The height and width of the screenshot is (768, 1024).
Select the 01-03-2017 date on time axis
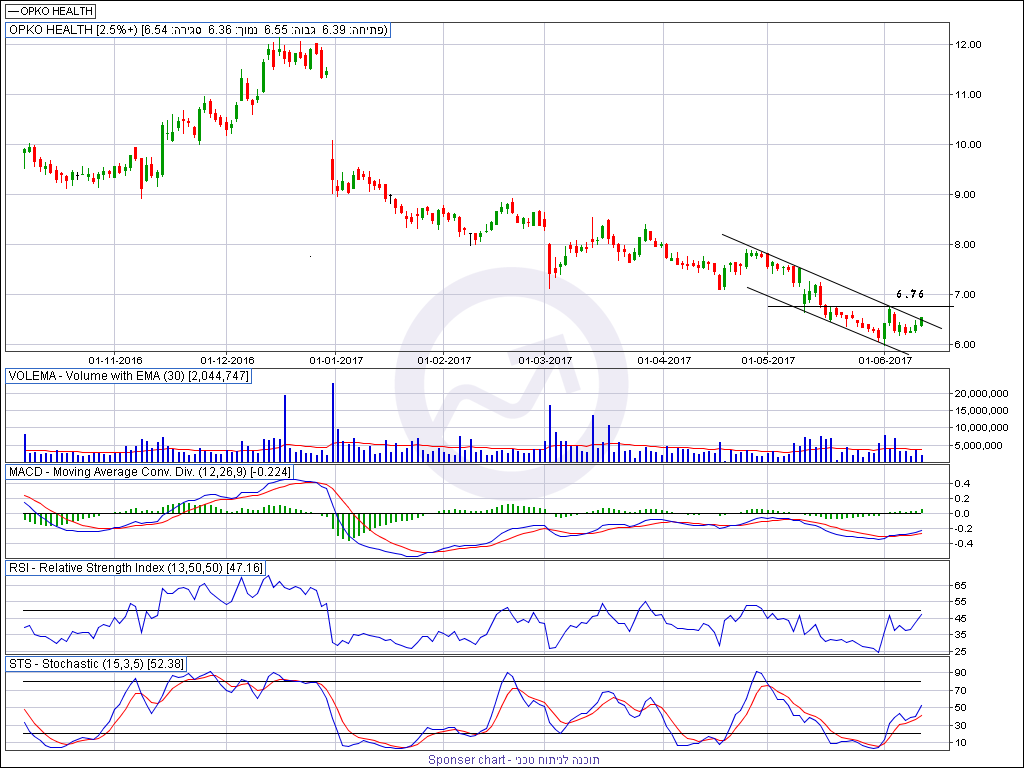(x=545, y=360)
